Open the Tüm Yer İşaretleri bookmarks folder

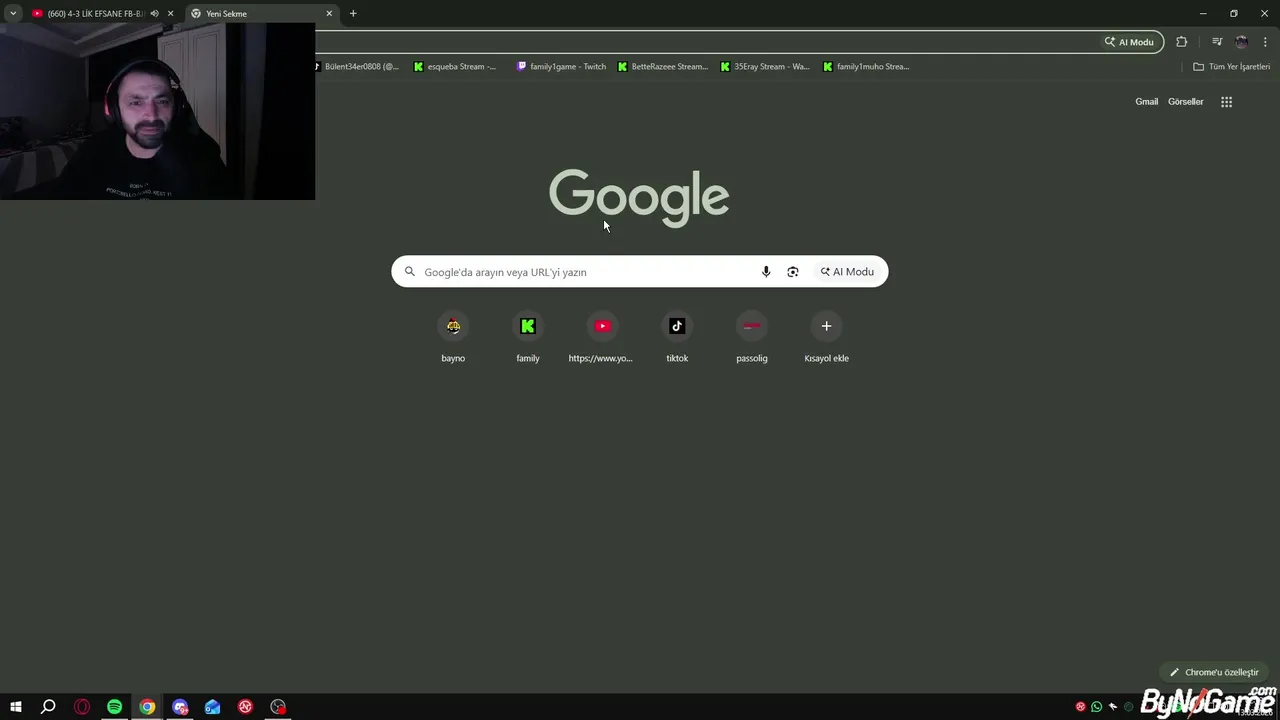[x=1232, y=67]
